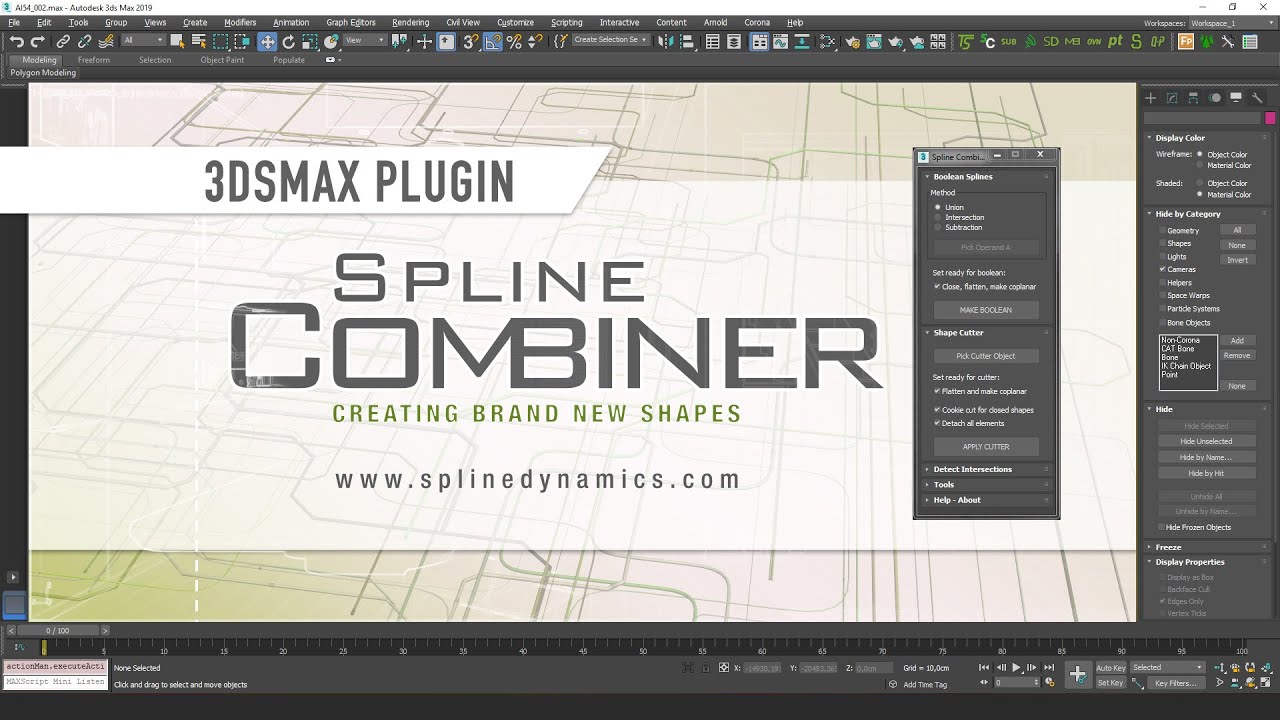Open Select by Name list icon
Viewport: 1280px width, 720px height.
(x=198, y=42)
